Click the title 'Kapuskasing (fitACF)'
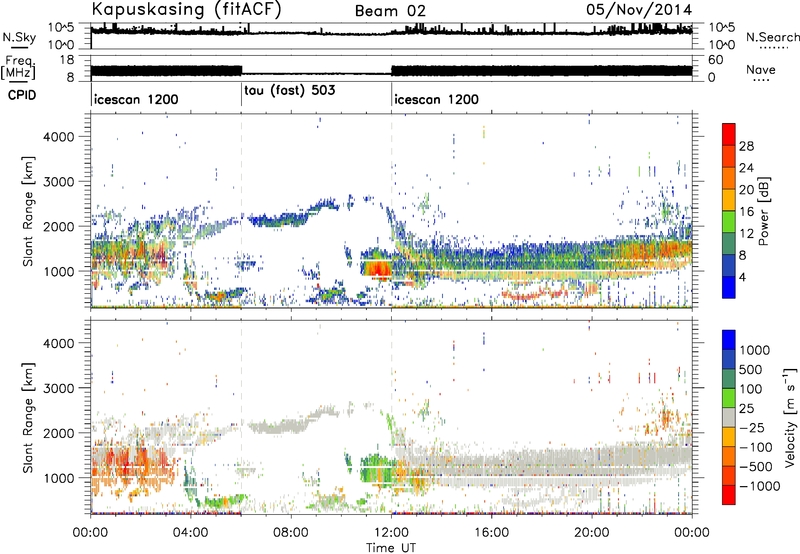 186,9
